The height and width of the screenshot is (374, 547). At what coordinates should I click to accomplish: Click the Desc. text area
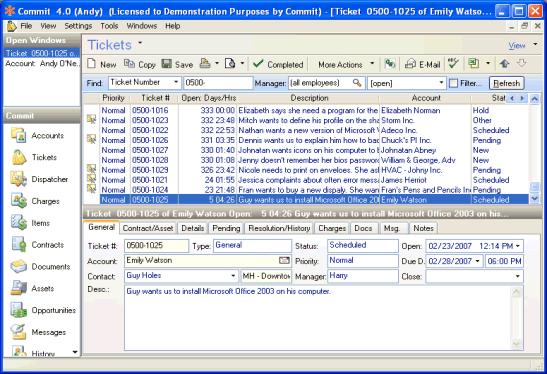(317, 318)
